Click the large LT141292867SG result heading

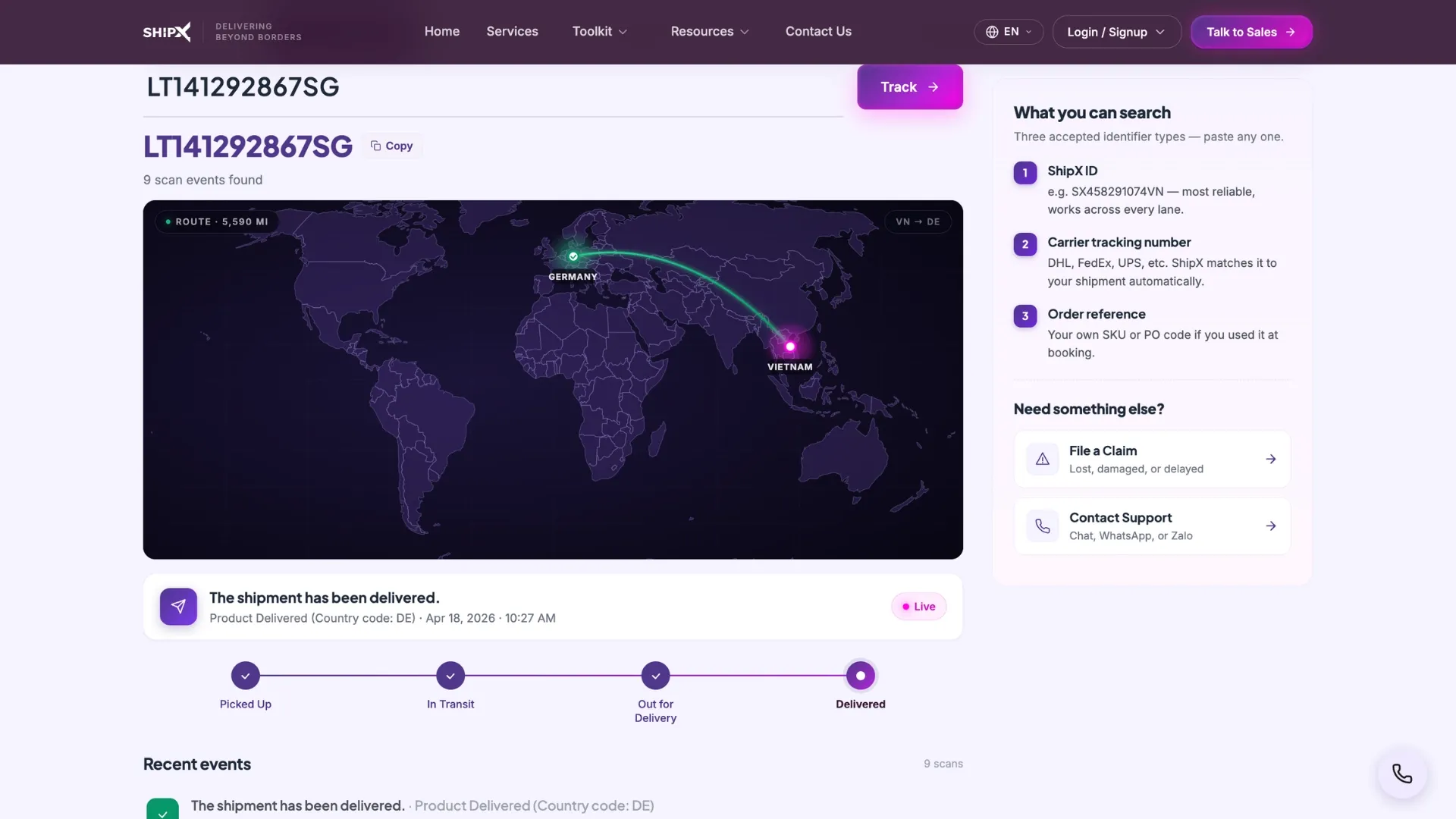pos(248,146)
